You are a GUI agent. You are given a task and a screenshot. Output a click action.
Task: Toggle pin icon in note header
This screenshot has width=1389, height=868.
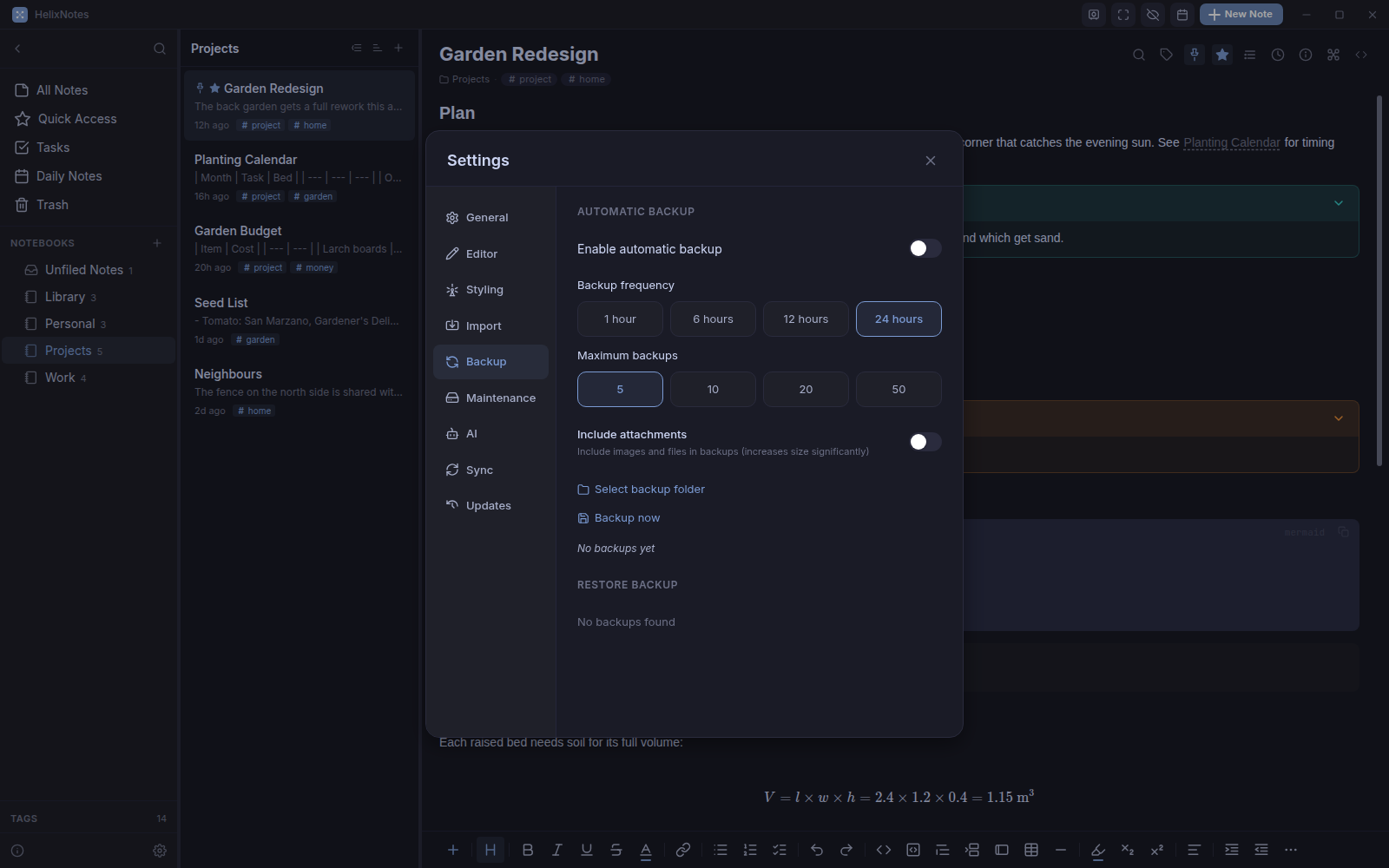click(x=1195, y=55)
